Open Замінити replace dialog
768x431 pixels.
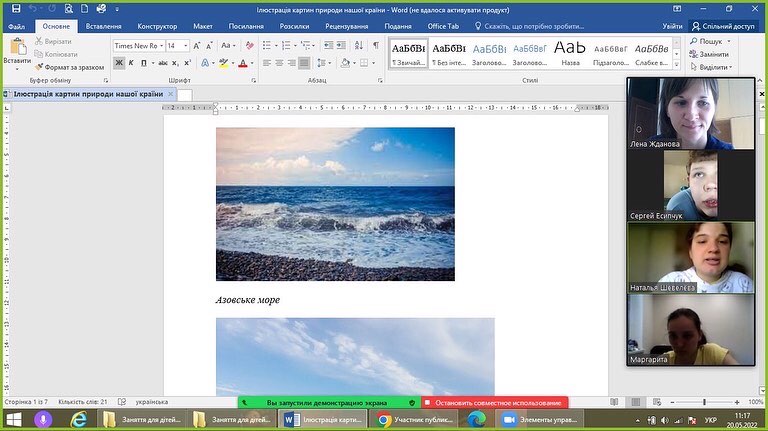[709, 54]
